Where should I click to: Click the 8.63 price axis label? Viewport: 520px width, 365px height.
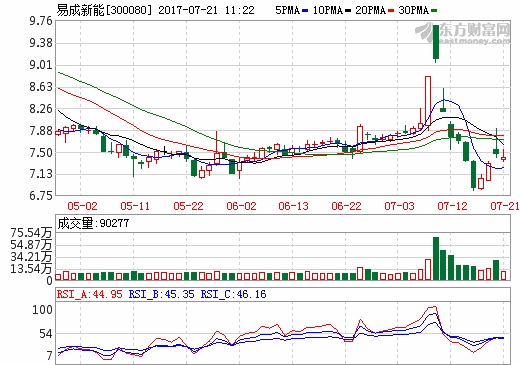click(41, 87)
